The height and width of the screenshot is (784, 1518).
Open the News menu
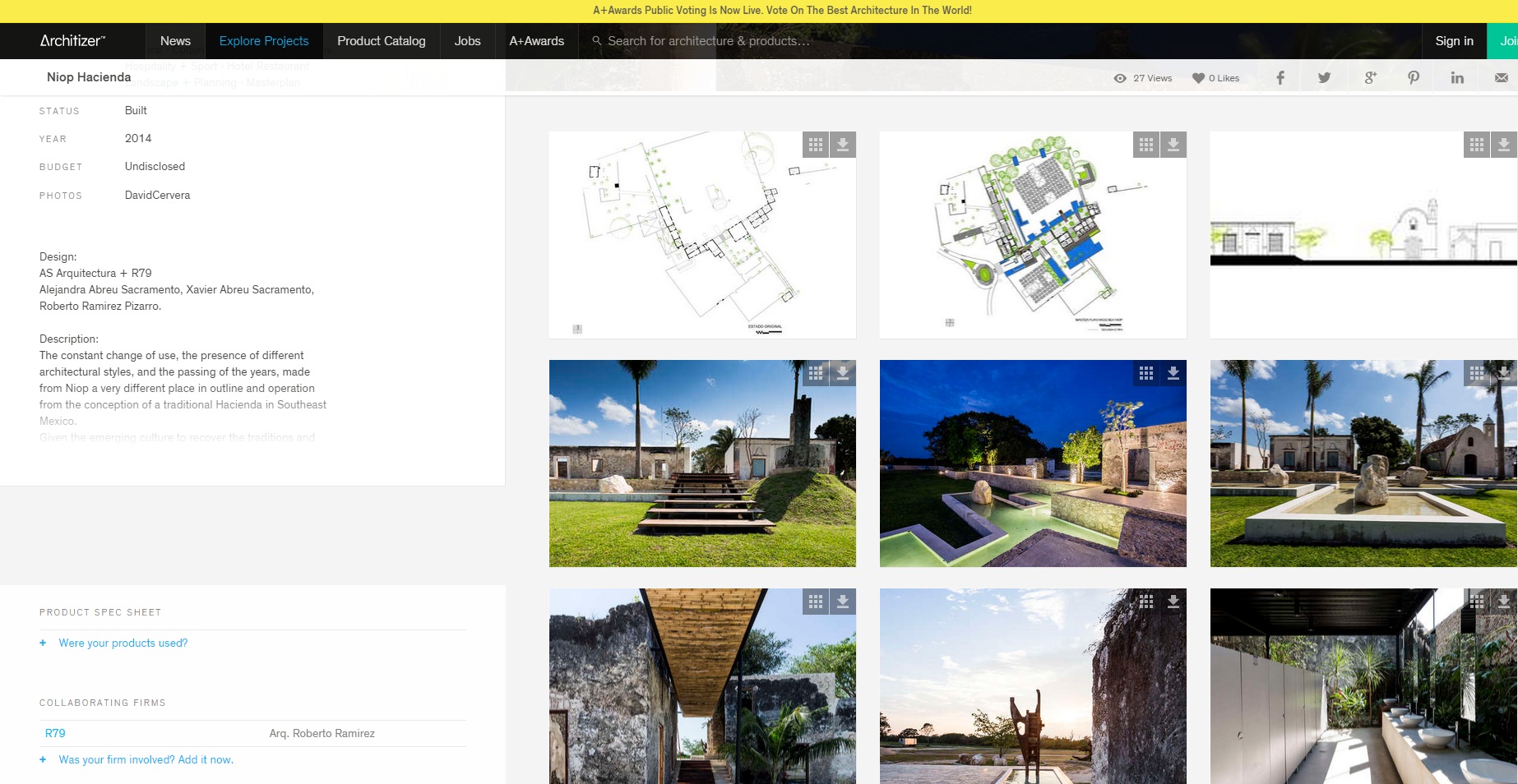pyautogui.click(x=175, y=40)
